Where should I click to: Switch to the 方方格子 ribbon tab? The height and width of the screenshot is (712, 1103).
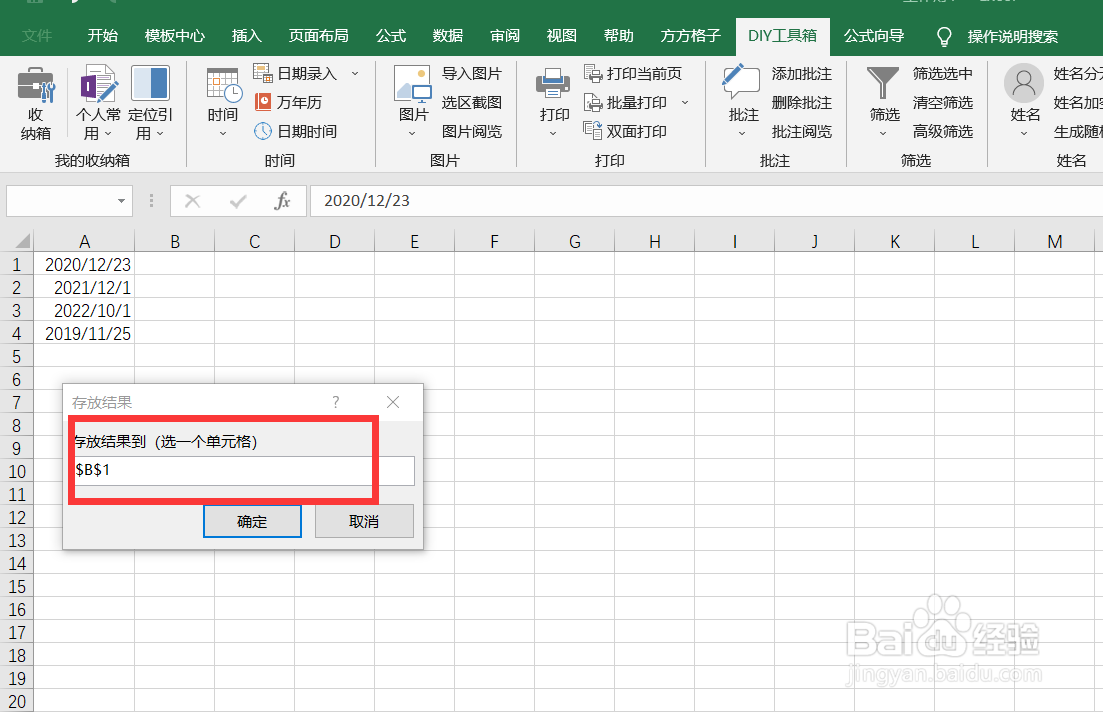[x=690, y=35]
